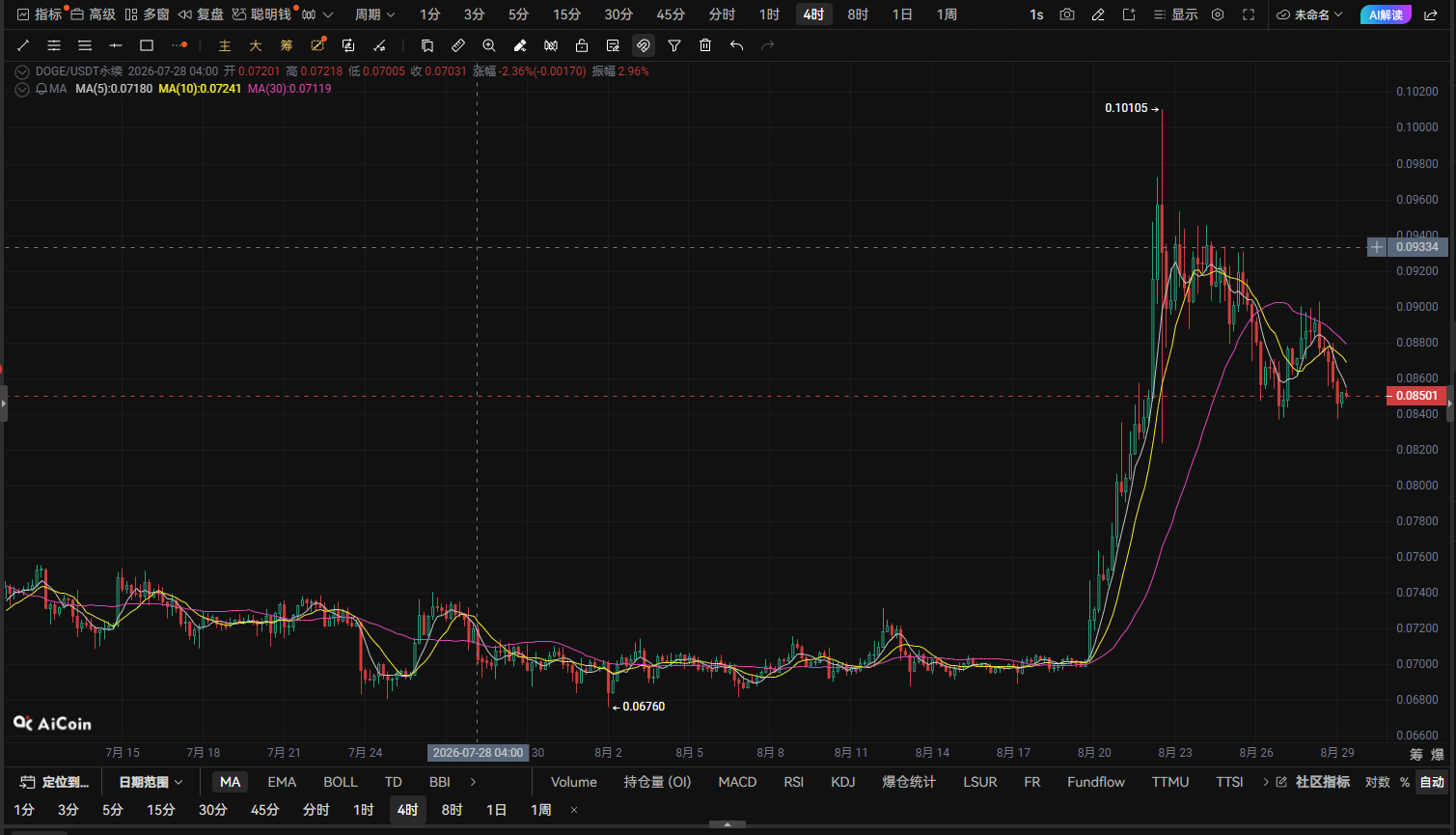
Task: Select 分时 in the bottom period row
Action: pyautogui.click(x=316, y=810)
